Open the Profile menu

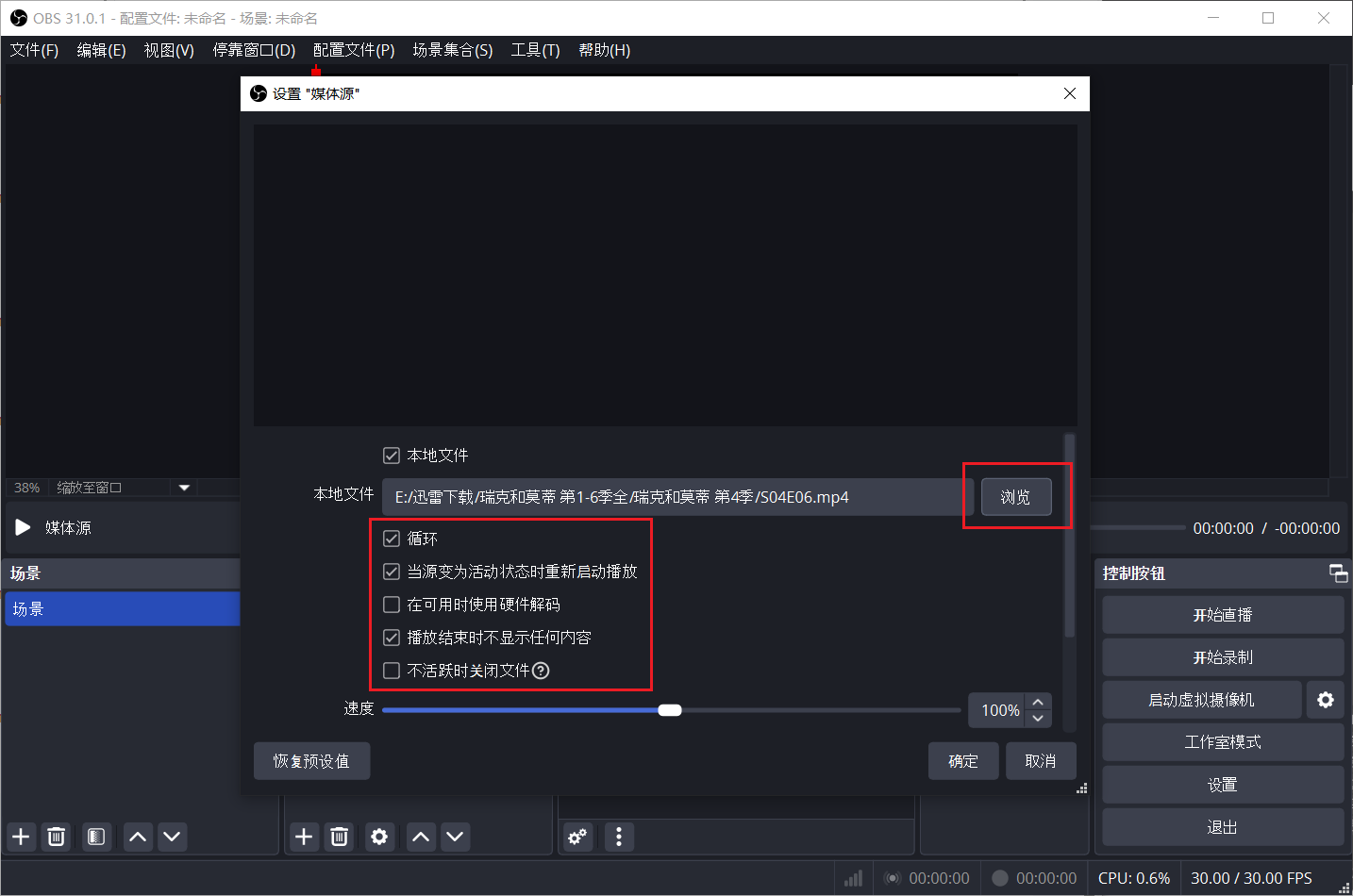coord(354,50)
